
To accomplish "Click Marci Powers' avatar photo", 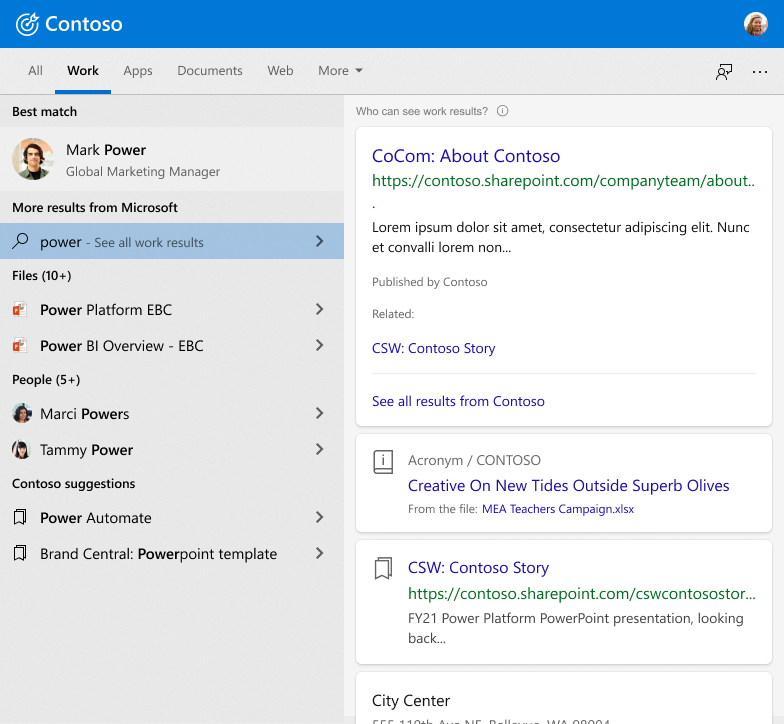I will [22, 413].
